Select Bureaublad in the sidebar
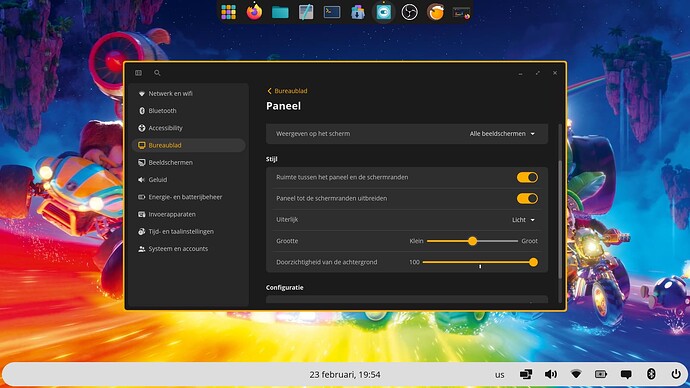Viewport: 690px width, 388px height. (189, 145)
